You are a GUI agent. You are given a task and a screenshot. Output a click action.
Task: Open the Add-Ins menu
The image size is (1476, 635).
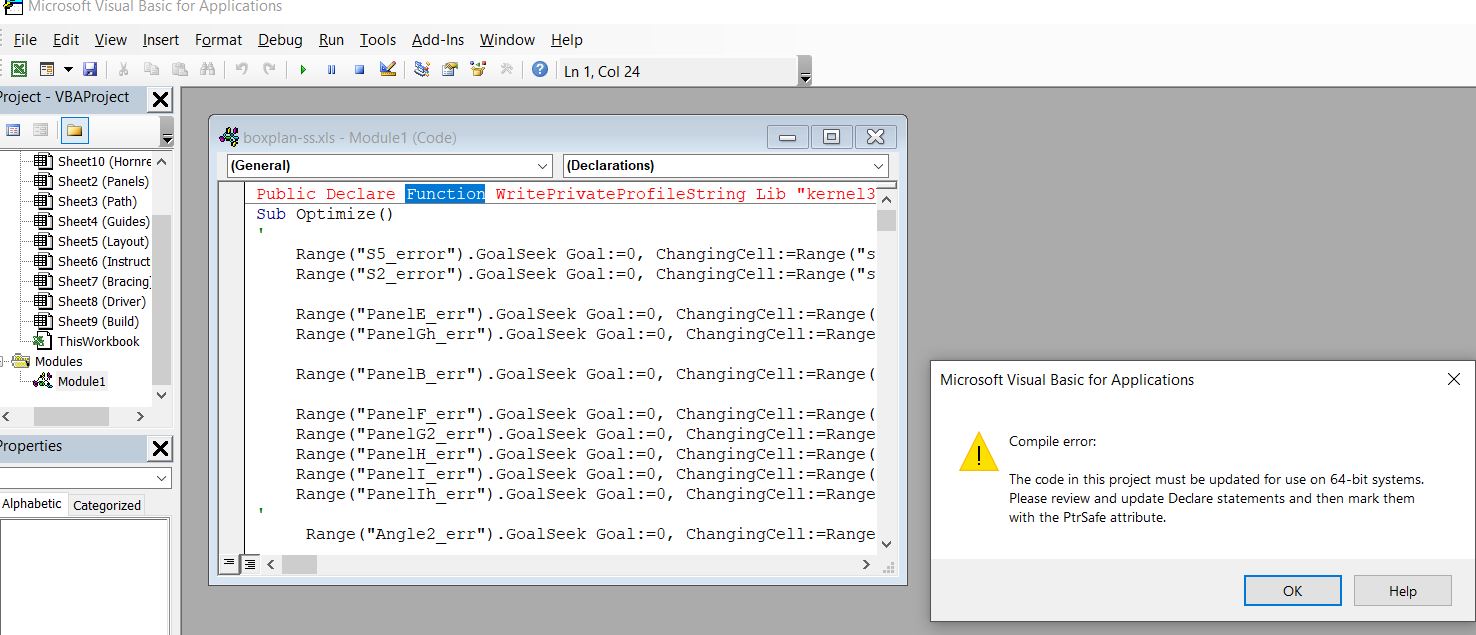pos(438,40)
